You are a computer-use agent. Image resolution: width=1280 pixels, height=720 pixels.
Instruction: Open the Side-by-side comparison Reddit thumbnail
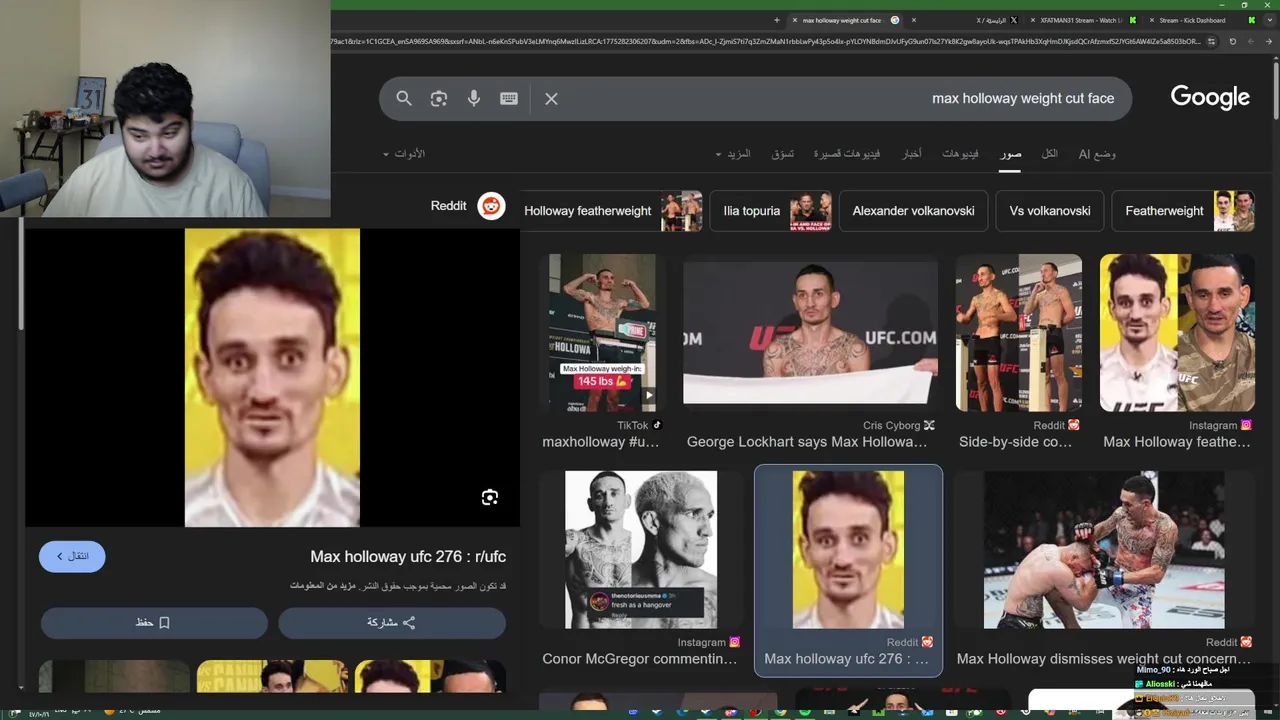[1018, 333]
